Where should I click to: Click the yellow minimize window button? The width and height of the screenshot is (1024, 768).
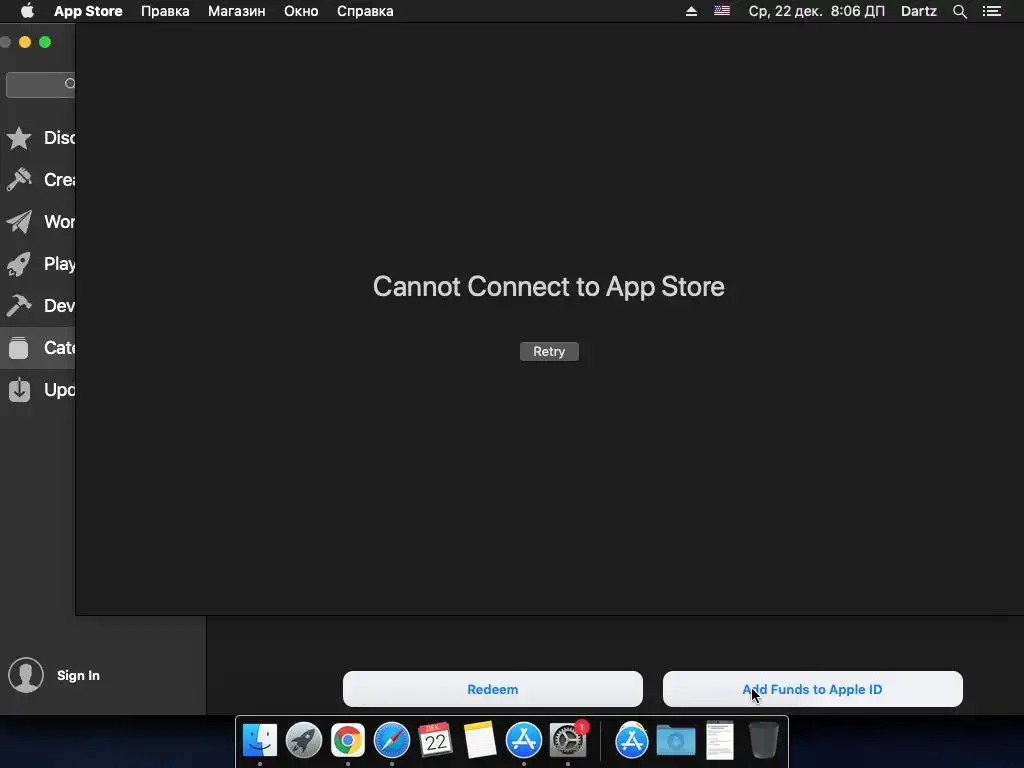click(25, 42)
